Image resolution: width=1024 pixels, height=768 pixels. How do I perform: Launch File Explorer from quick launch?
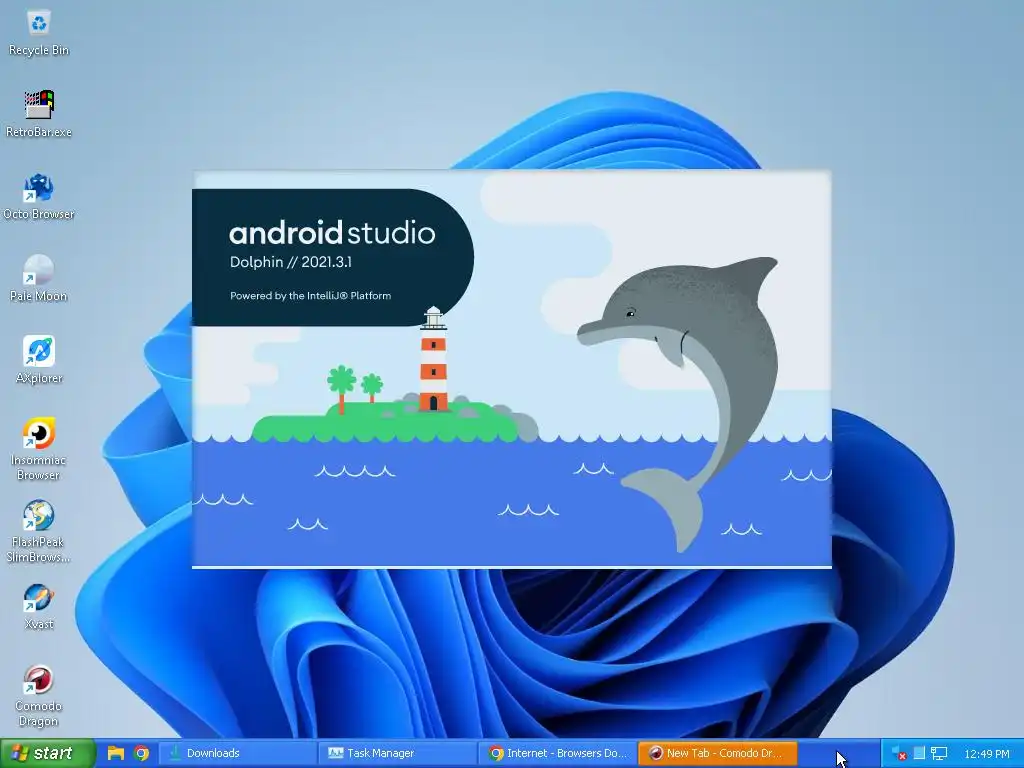(116, 754)
